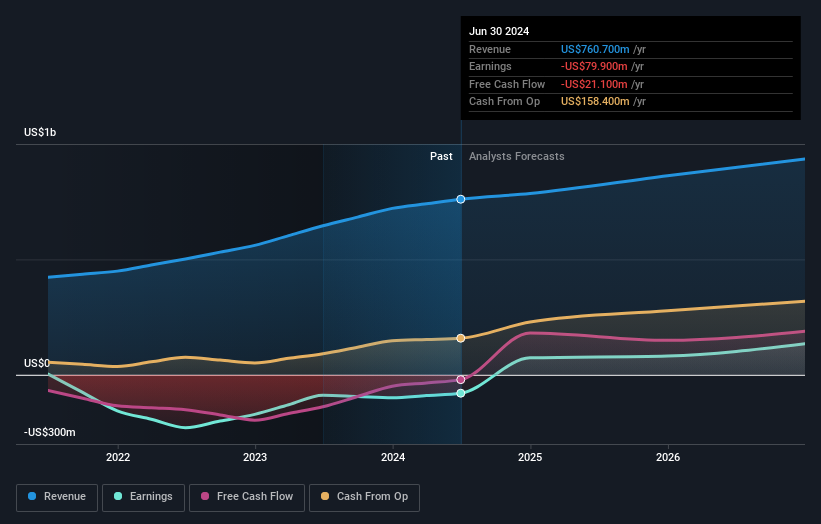Click the 'Cash From Op' tooltip row label

click(504, 102)
